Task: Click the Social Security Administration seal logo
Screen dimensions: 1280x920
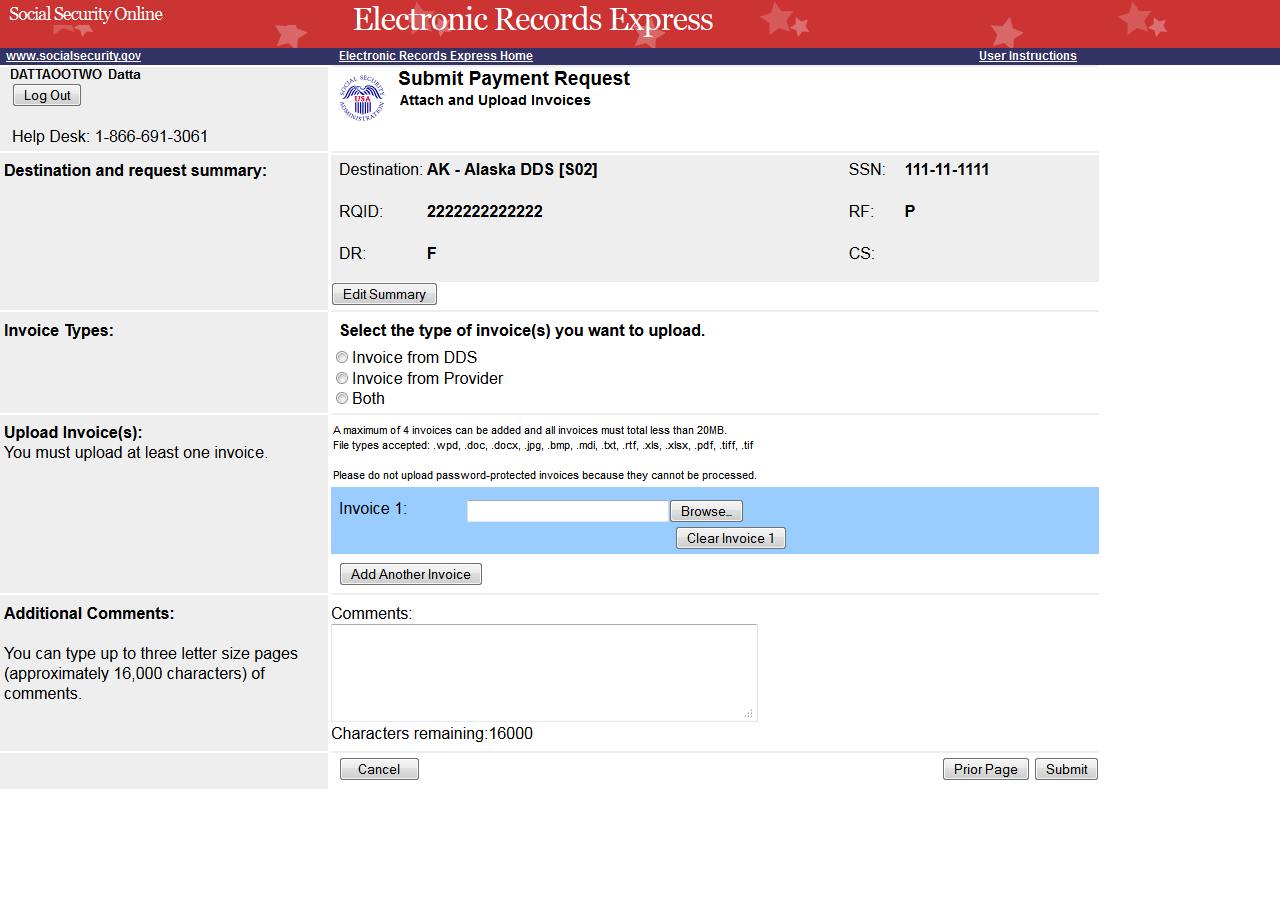Action: (362, 98)
